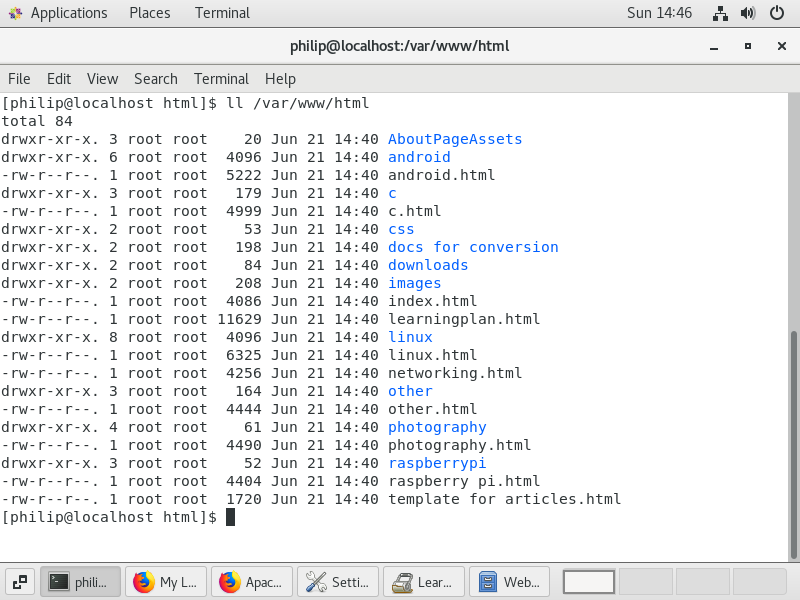Click the css directory name
Viewport: 800px width, 600px height.
401,229
